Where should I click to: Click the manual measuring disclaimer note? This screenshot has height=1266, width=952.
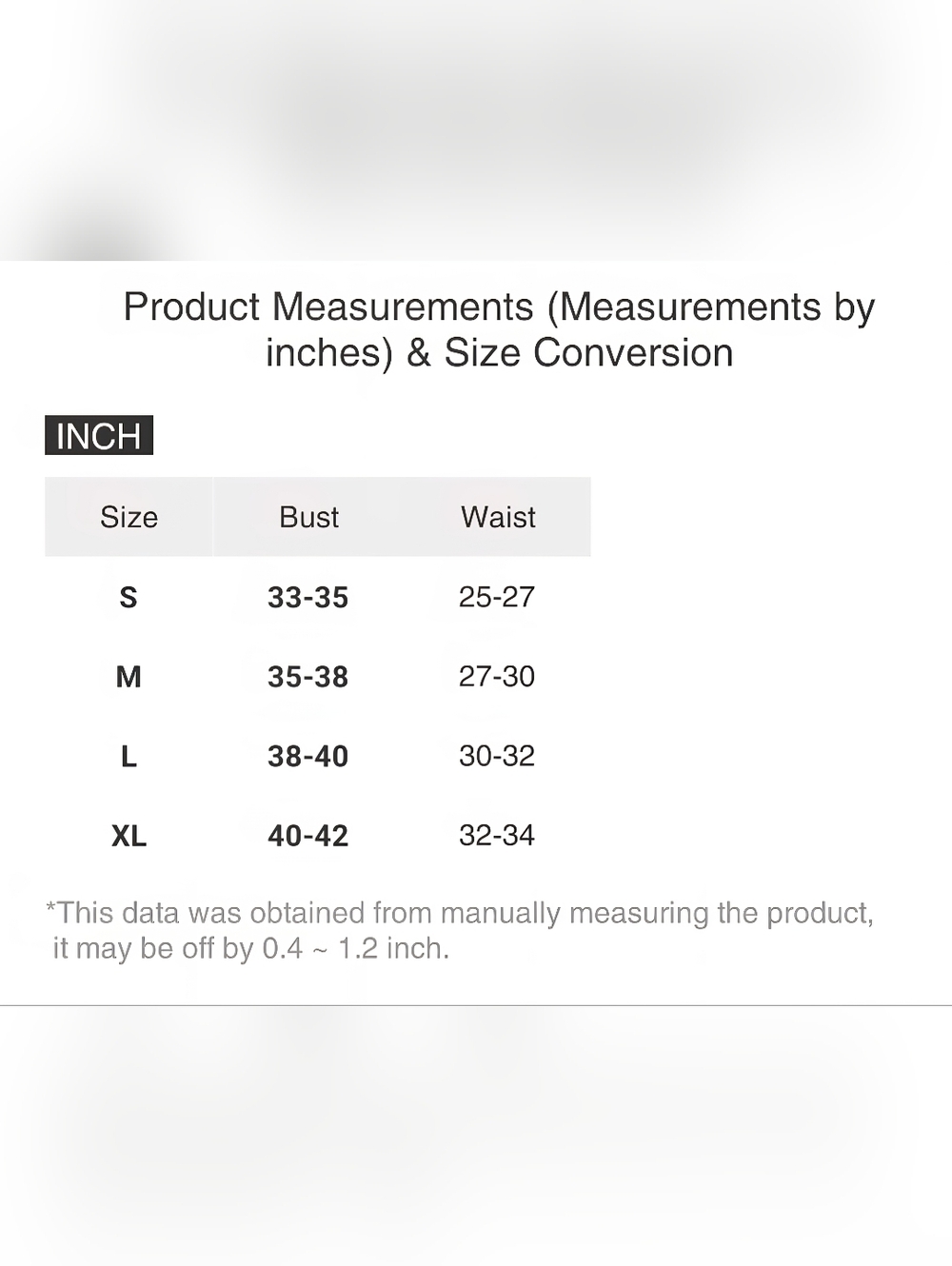(460, 930)
